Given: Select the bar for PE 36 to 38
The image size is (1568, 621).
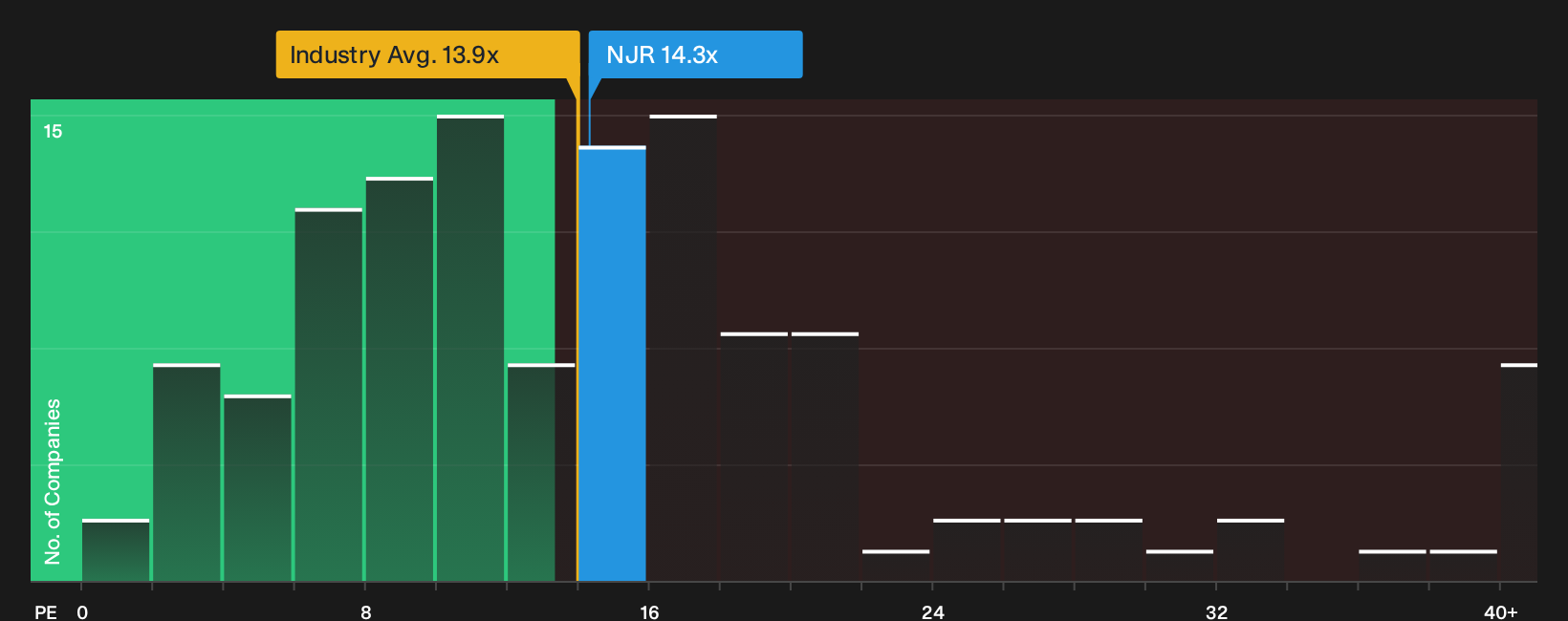Looking at the screenshot, I should [1392, 566].
